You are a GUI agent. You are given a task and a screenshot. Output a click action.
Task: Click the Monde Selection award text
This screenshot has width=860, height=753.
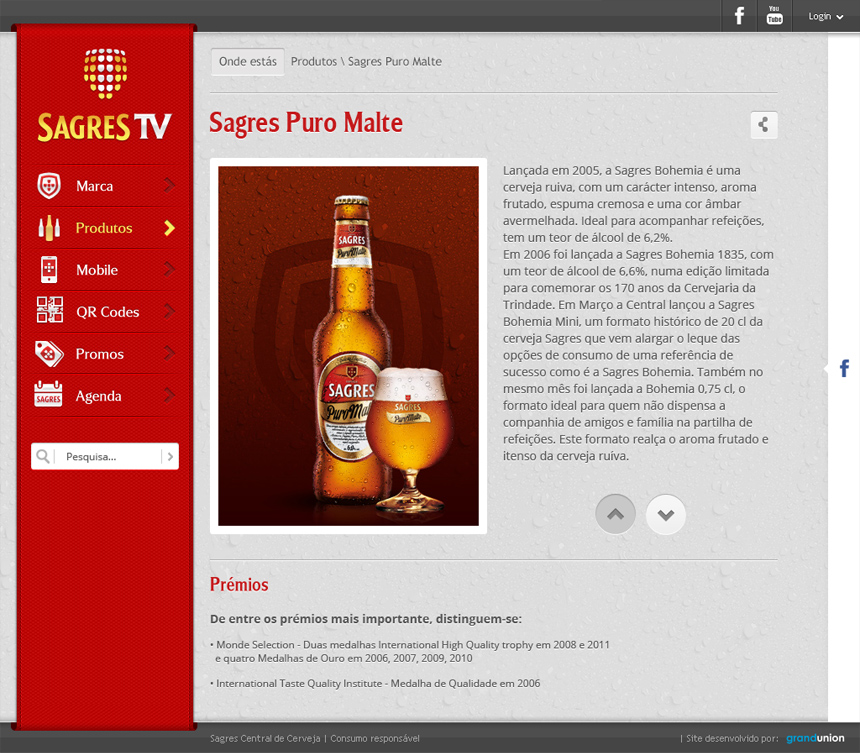click(410, 652)
